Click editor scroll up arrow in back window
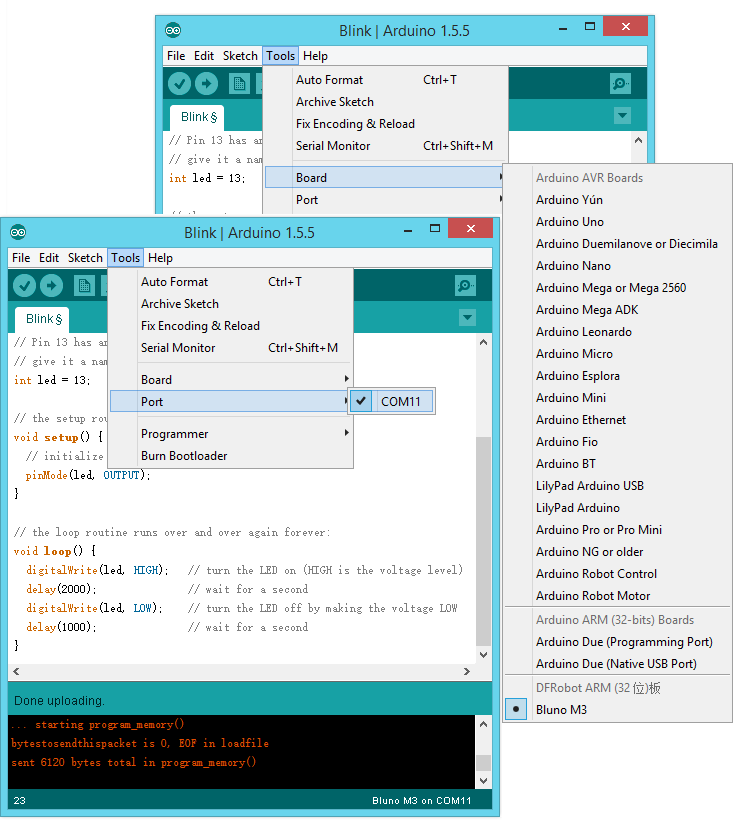Viewport: 743px width, 829px height. 638,140
